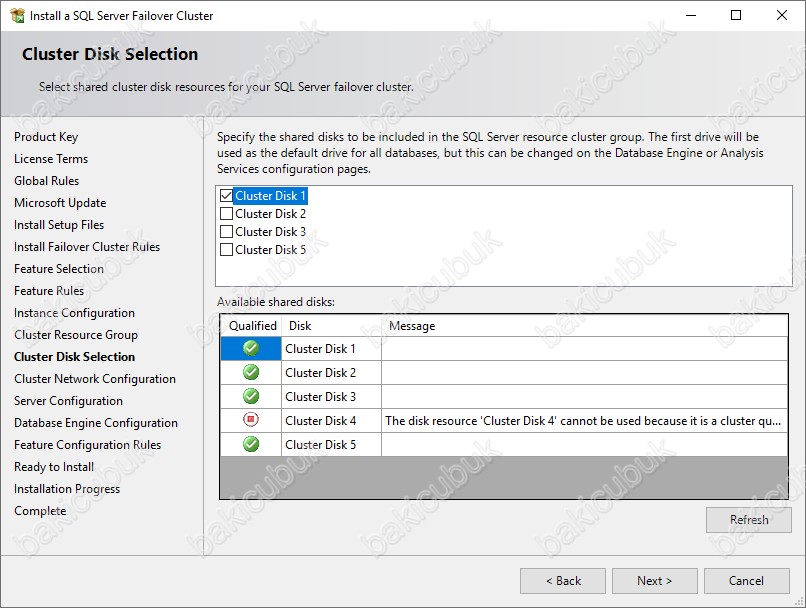Click the Cluster Disk 1 checklist label
The width and height of the screenshot is (806, 608).
click(270, 196)
